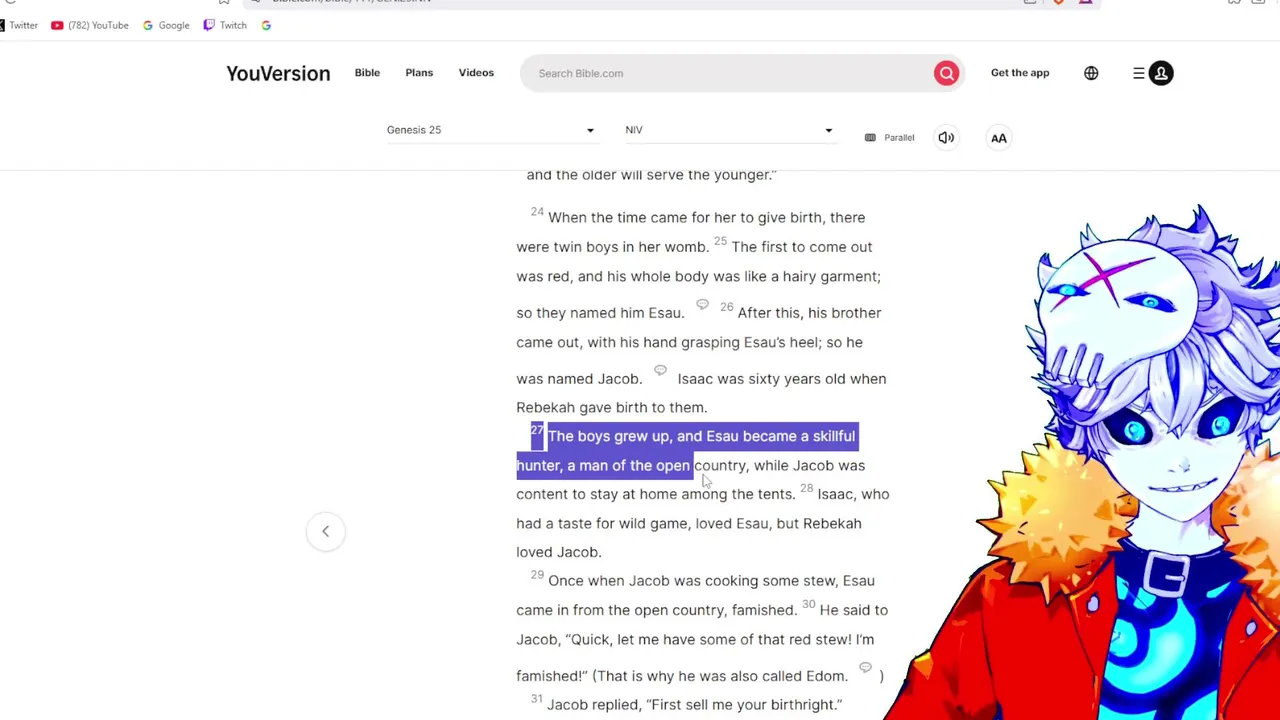Viewport: 1280px width, 720px height.
Task: Click the red search button
Action: [946, 73]
